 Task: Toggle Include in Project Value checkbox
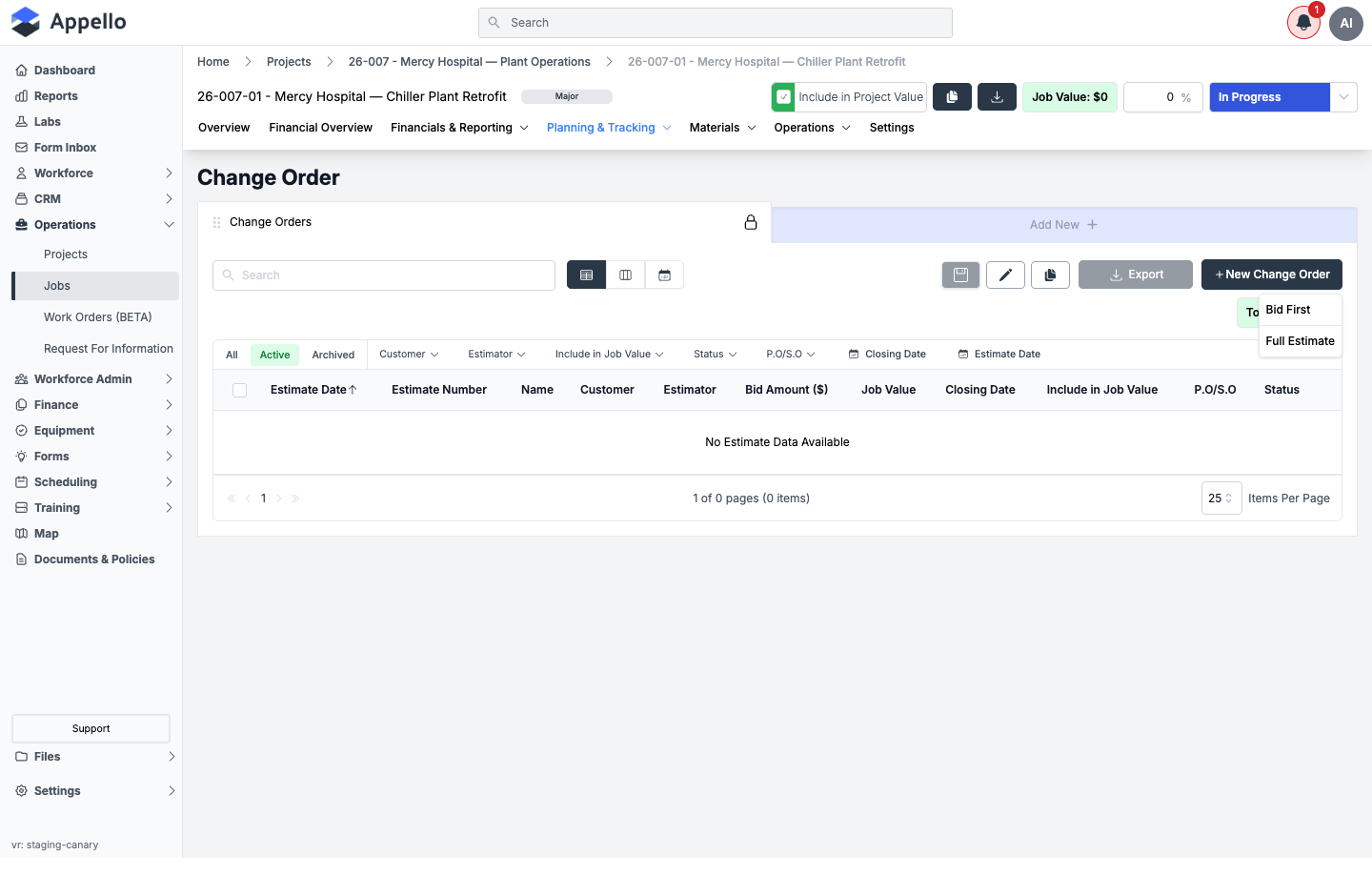pyautogui.click(x=783, y=97)
